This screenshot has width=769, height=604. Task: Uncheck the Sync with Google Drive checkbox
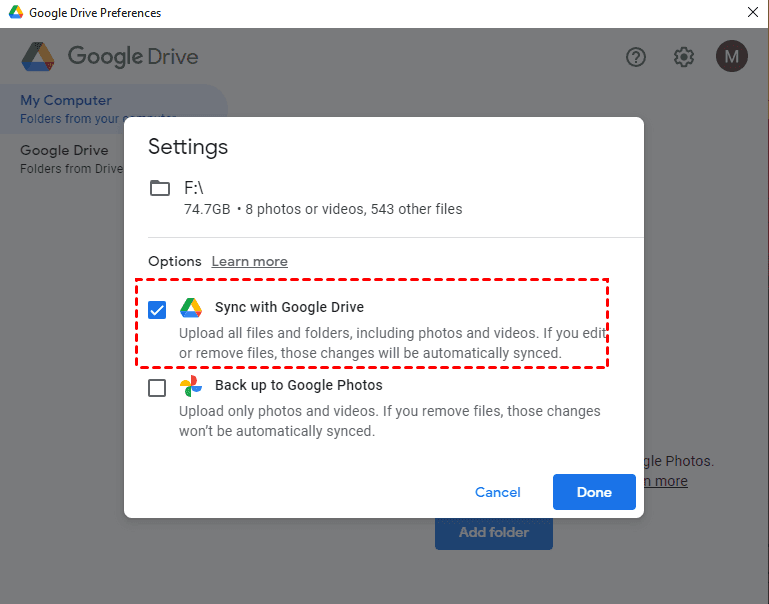(157, 310)
